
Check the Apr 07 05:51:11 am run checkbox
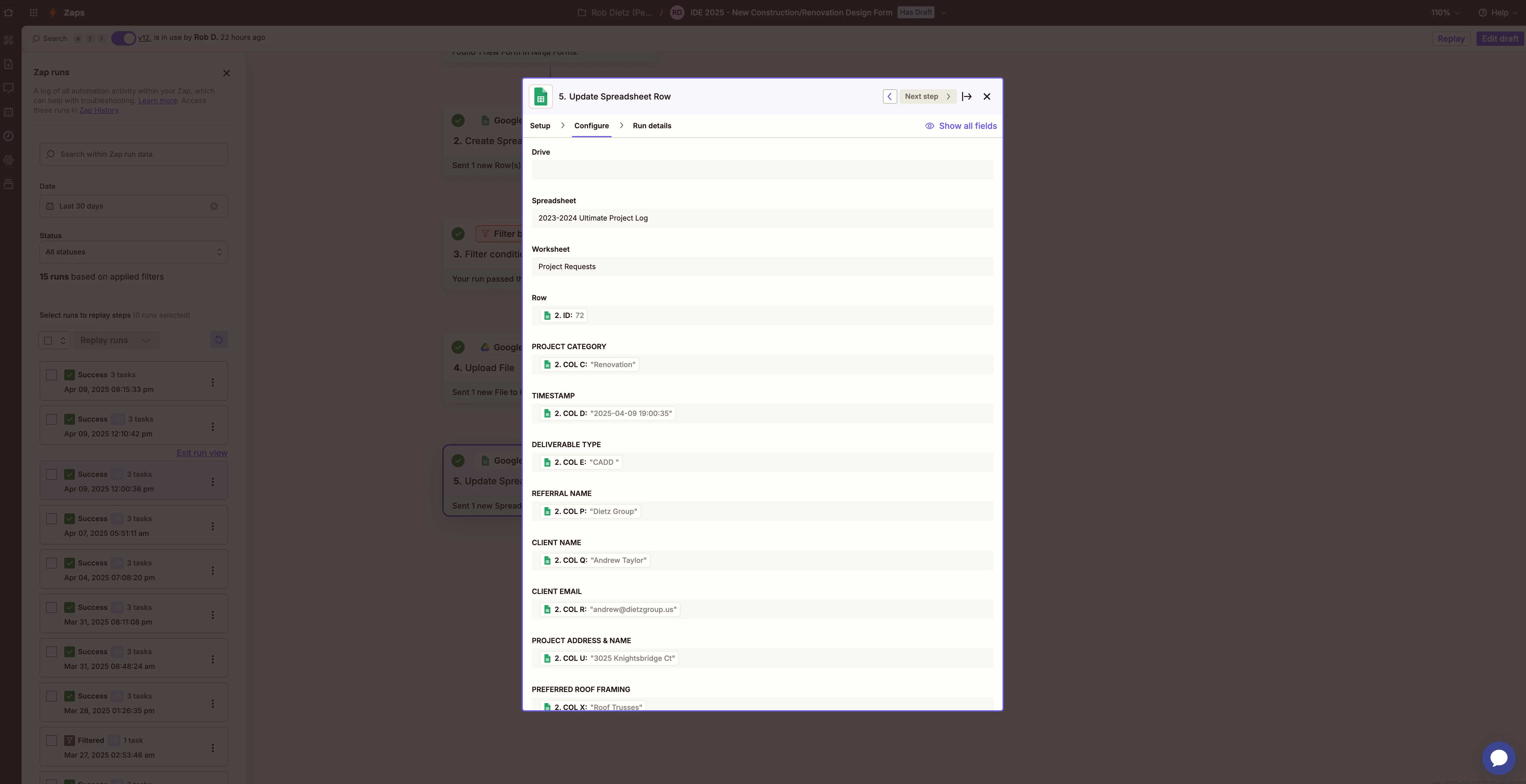pos(52,519)
